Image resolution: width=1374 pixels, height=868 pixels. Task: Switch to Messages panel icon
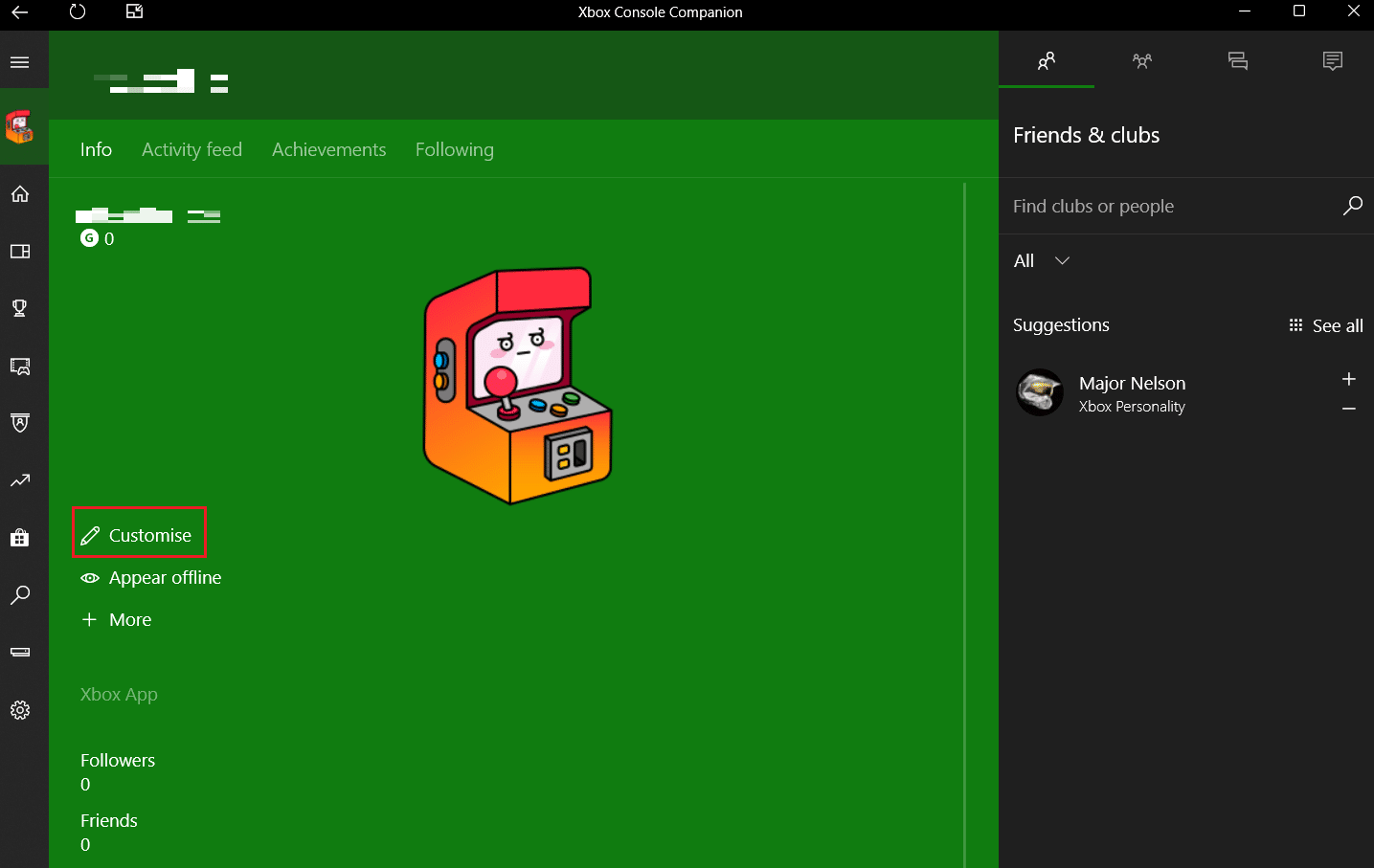tap(1238, 61)
